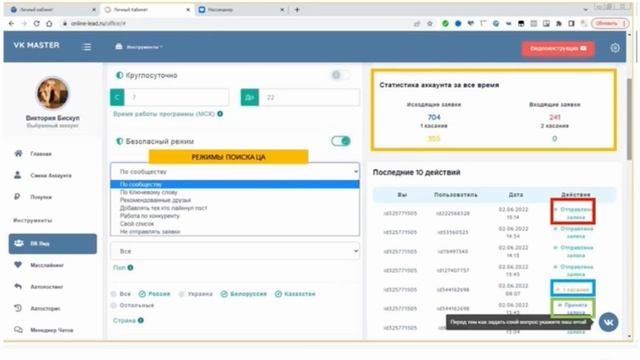
Task: Click the Смена Аккаунта person icon
Action: [18, 175]
